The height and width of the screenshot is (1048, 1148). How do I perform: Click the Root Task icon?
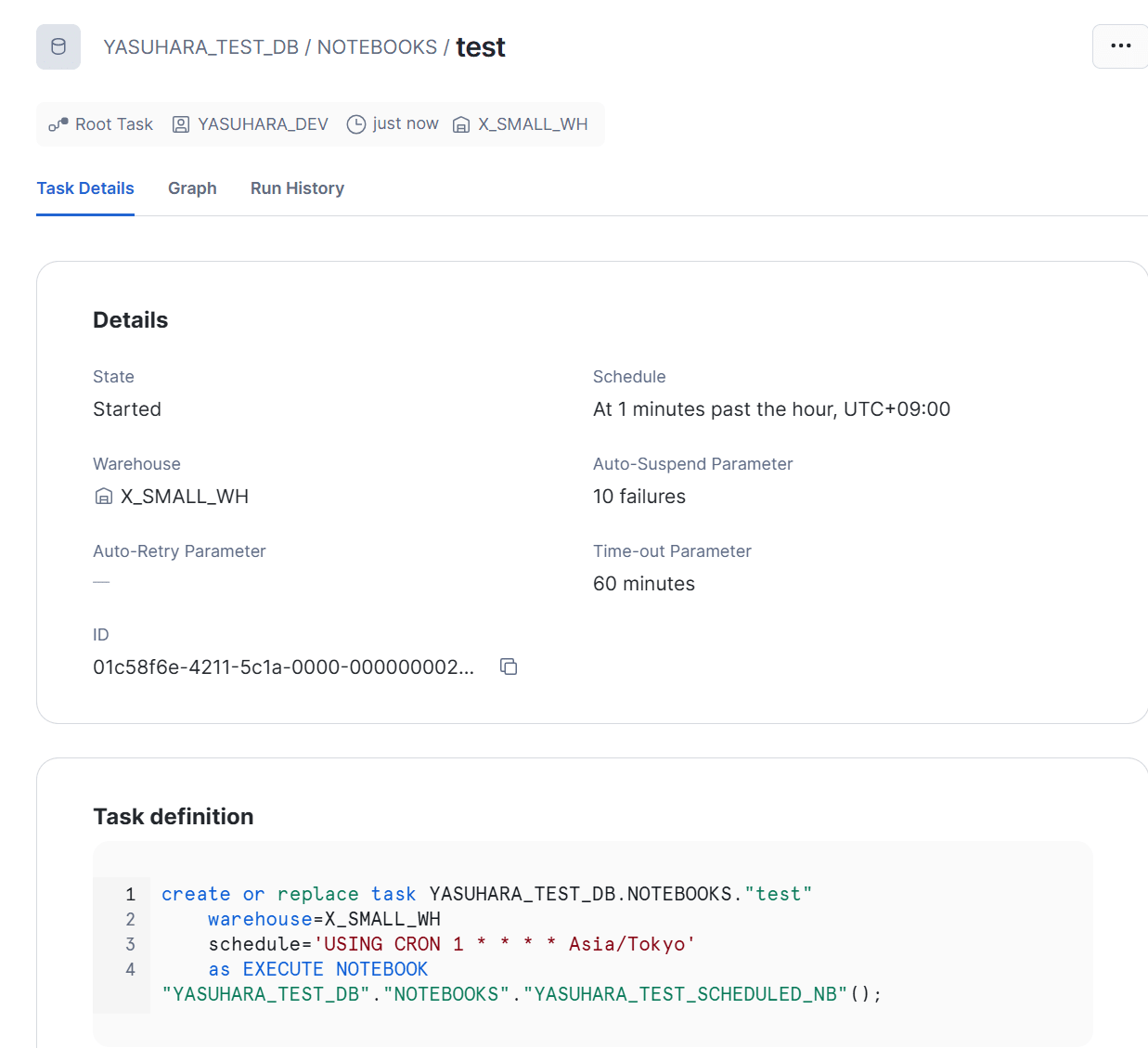tap(58, 124)
